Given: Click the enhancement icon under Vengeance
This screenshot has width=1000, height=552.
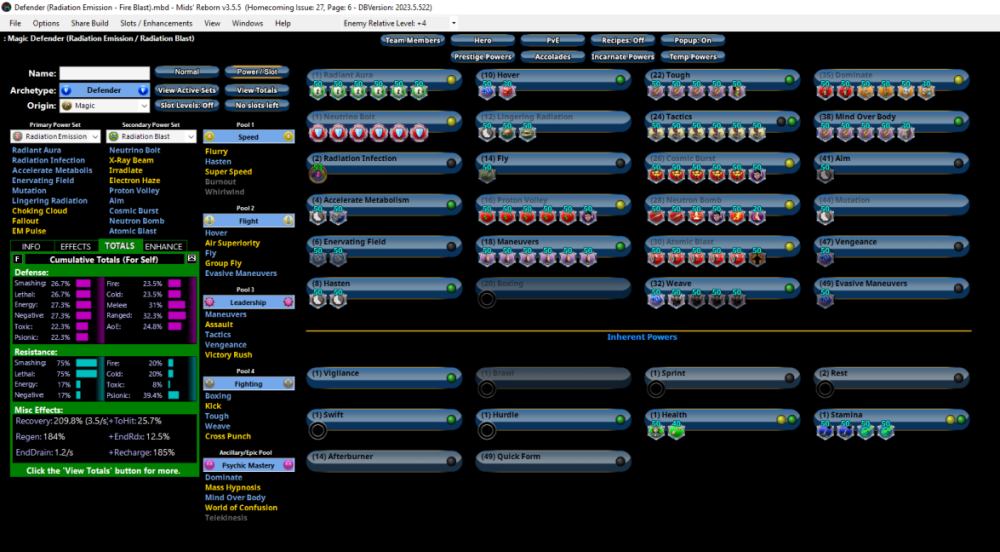Looking at the screenshot, I should (x=826, y=257).
